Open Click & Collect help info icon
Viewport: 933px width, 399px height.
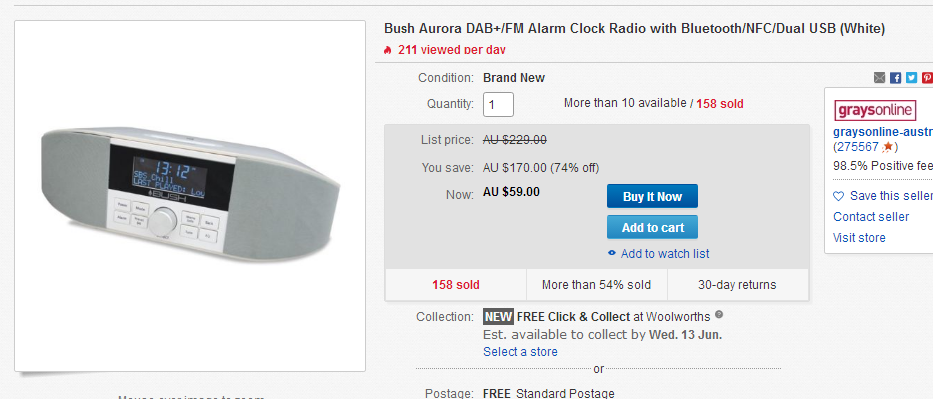[719, 315]
